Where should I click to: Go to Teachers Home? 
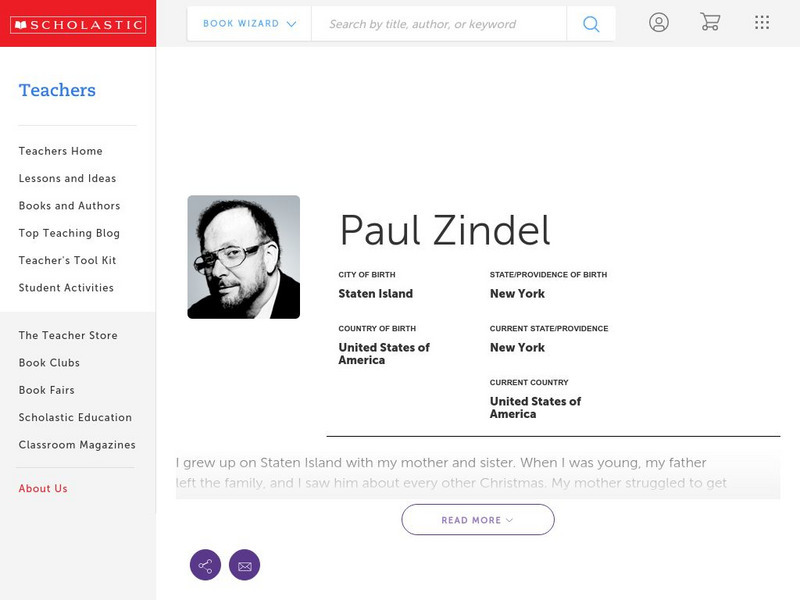pyautogui.click(x=60, y=151)
